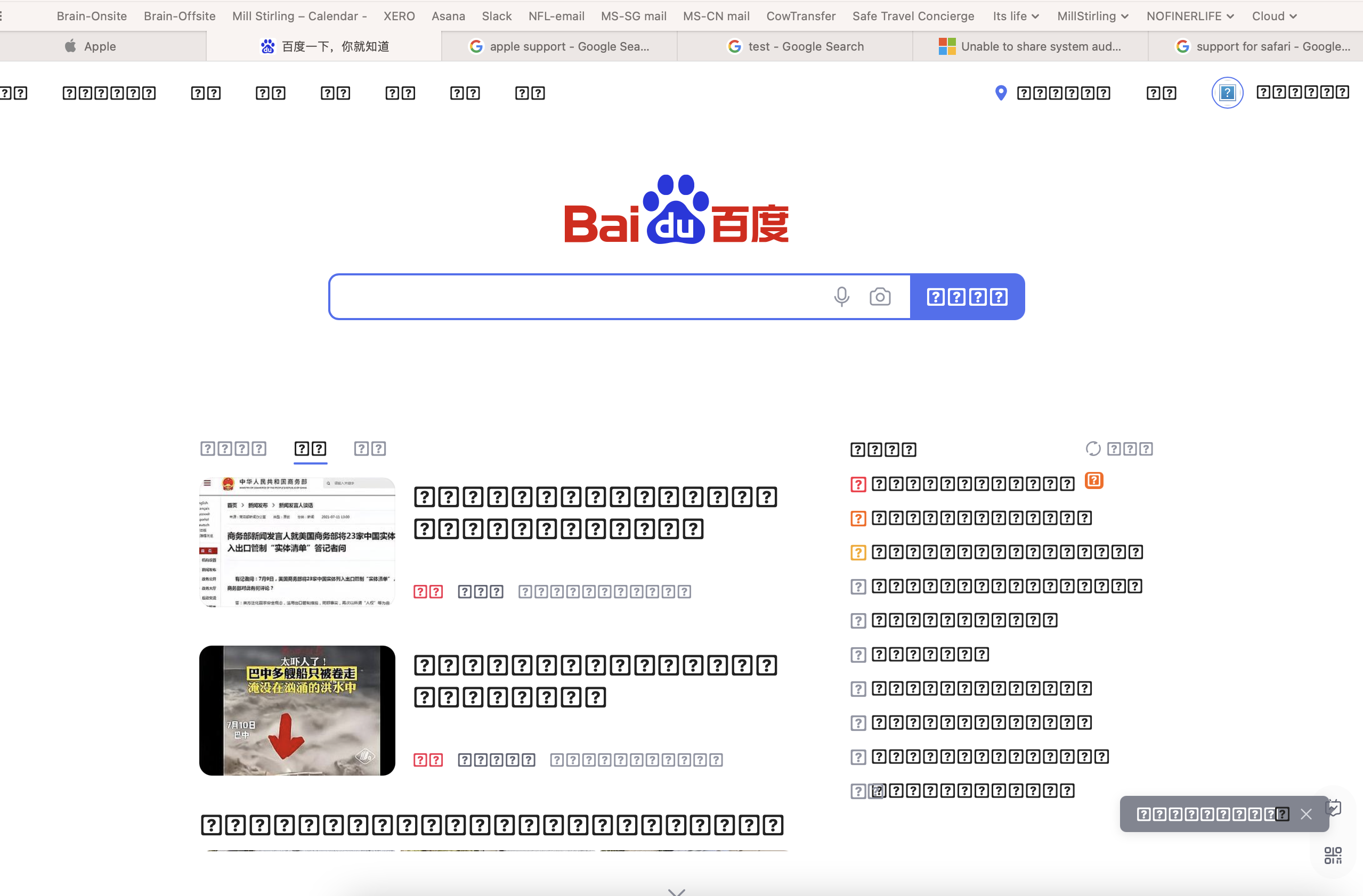Switch to the Apple browser tab
Screen dimensions: 1363x896
click(x=91, y=46)
